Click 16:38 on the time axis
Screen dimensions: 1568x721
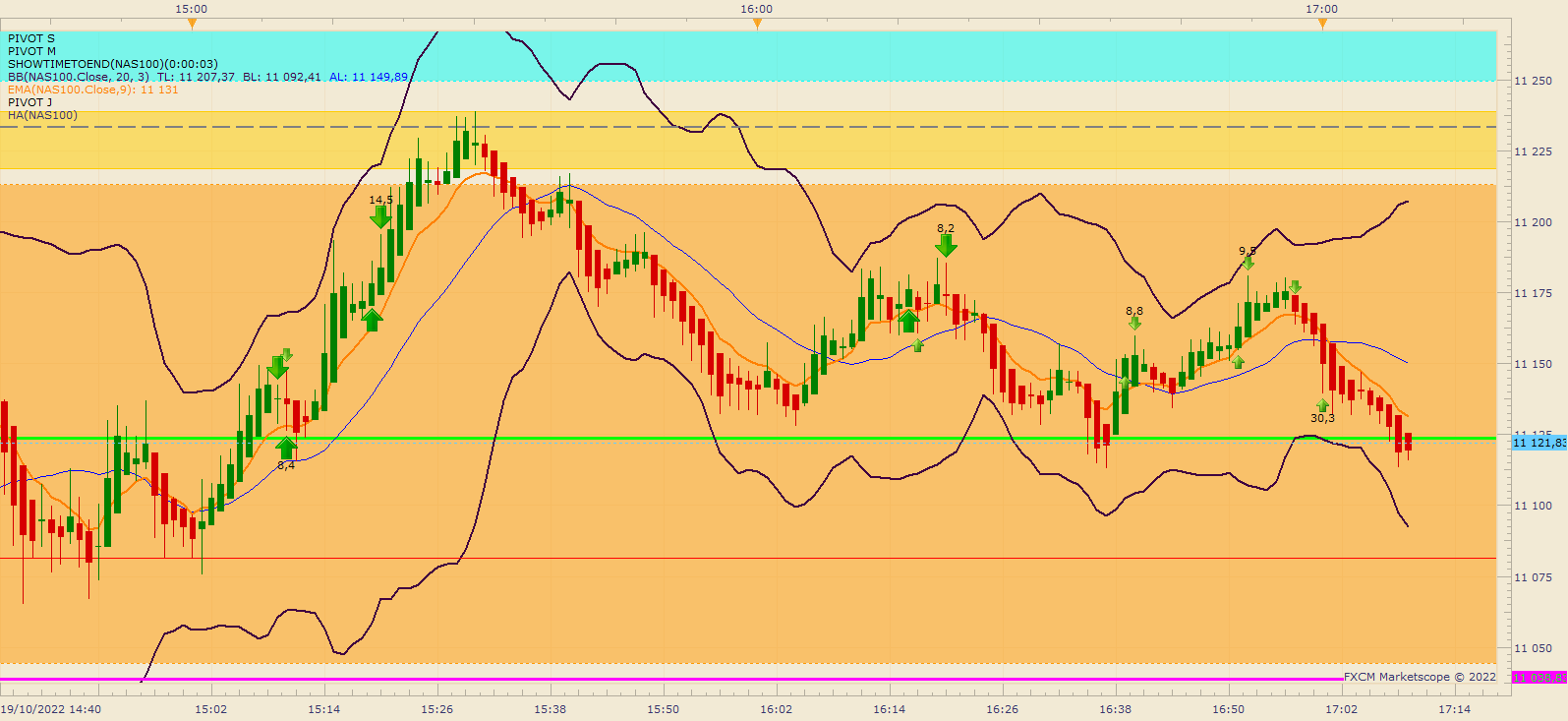(x=1116, y=709)
